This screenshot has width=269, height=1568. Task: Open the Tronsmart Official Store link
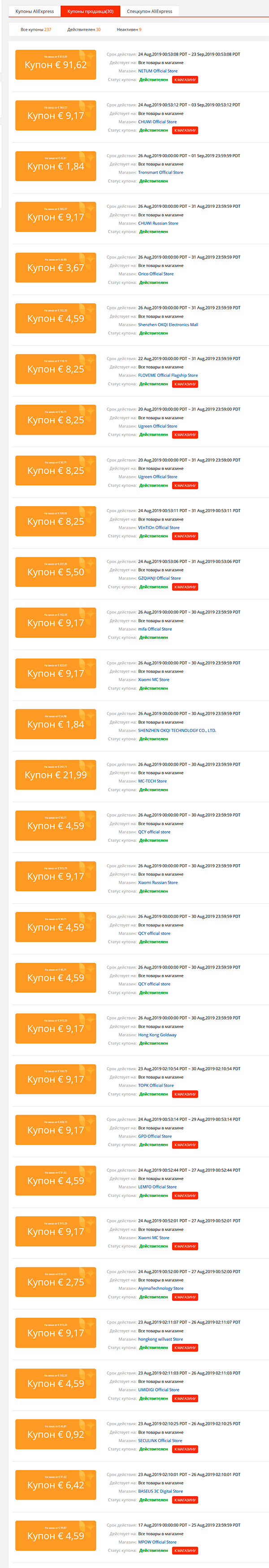[x=160, y=172]
